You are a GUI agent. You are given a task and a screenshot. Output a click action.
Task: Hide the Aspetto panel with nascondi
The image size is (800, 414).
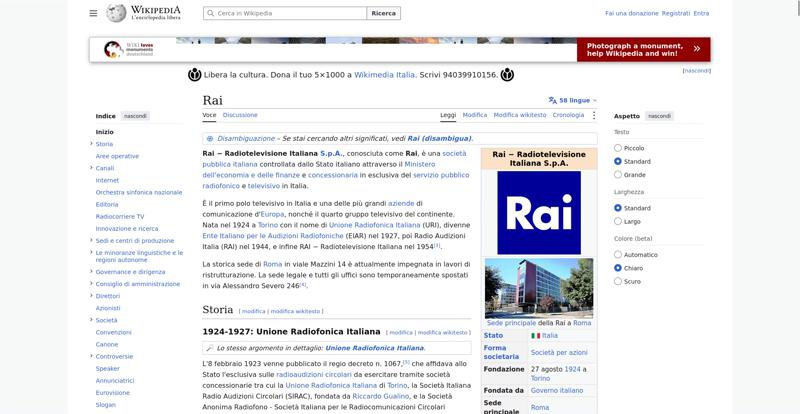pos(659,116)
